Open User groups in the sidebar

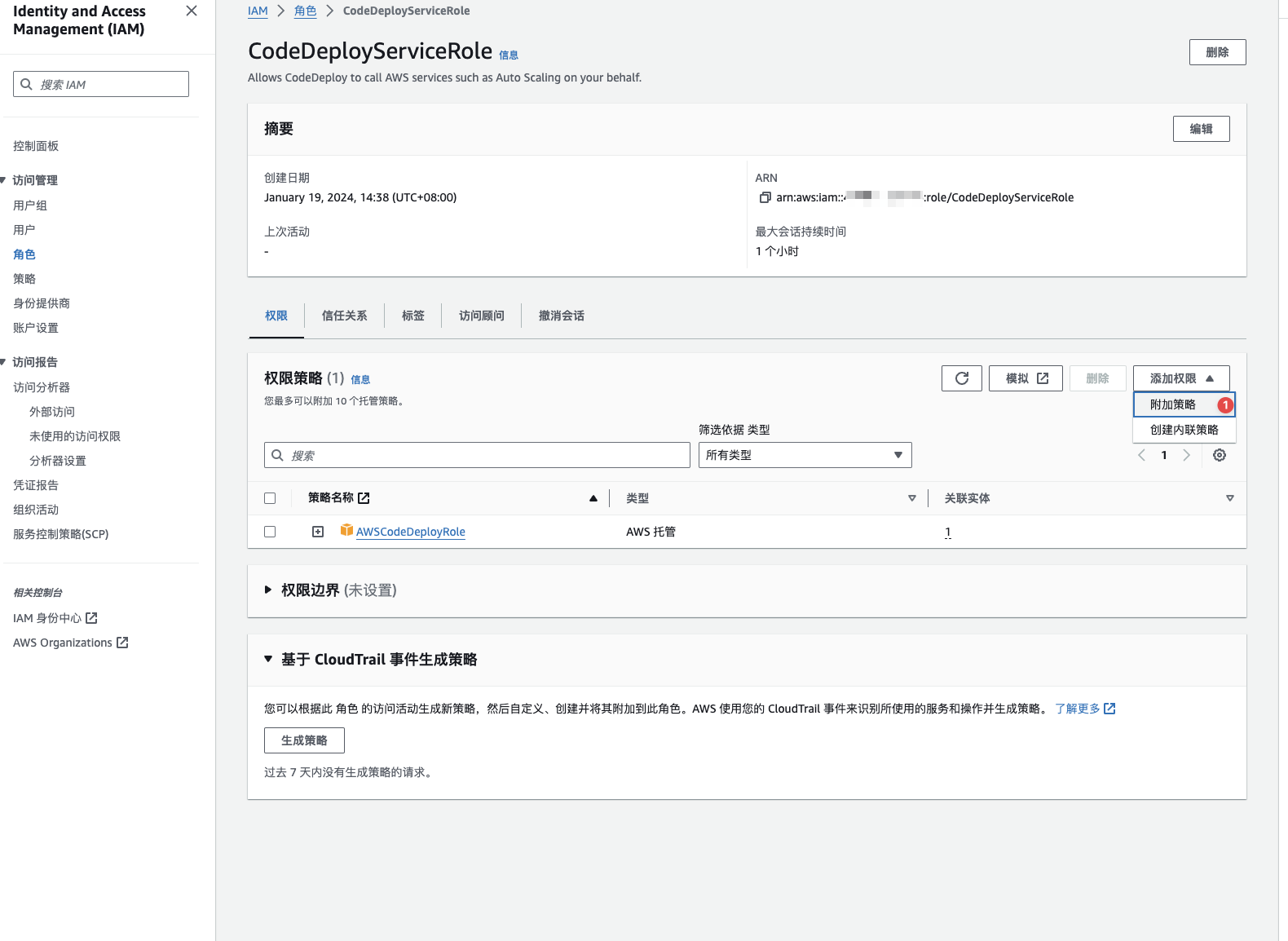[30, 205]
